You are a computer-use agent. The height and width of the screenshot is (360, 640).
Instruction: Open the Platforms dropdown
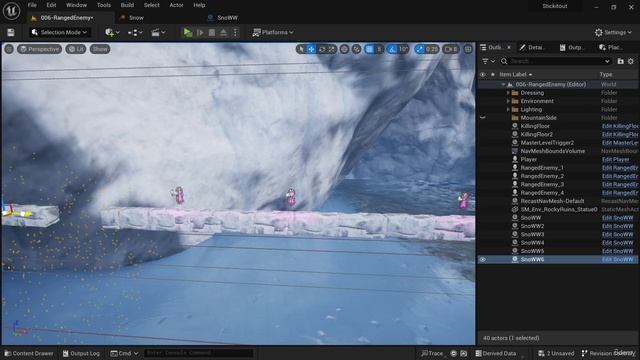click(x=273, y=32)
